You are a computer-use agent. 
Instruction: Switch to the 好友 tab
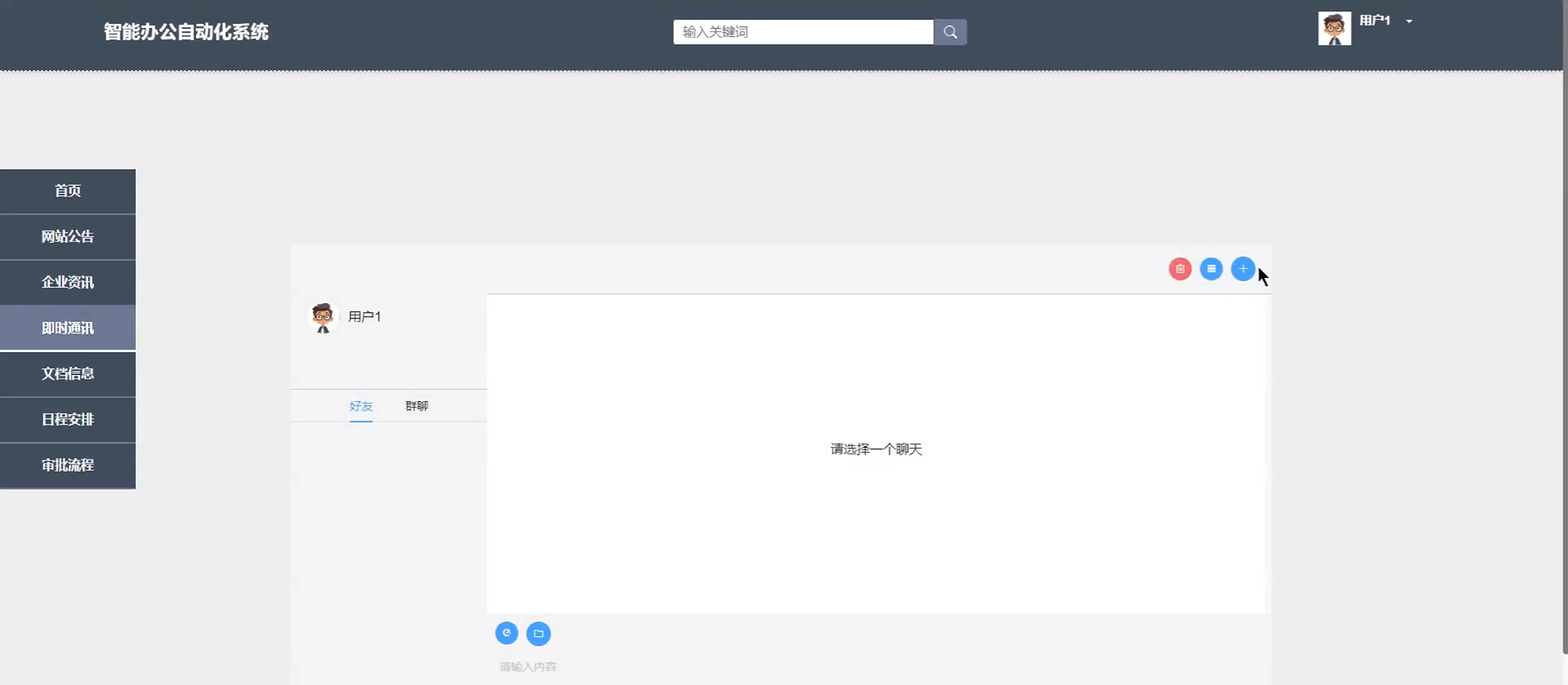361,406
